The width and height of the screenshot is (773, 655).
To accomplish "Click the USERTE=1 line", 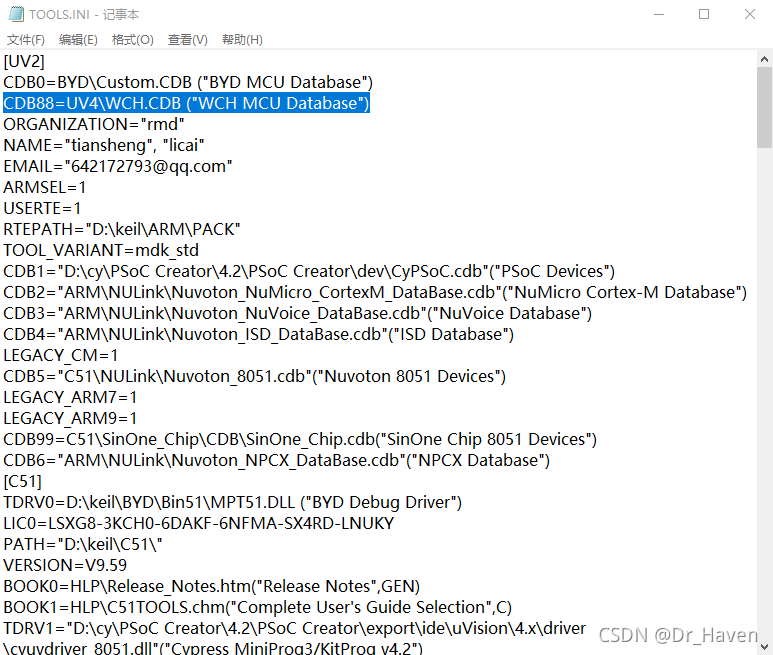I will (42, 208).
